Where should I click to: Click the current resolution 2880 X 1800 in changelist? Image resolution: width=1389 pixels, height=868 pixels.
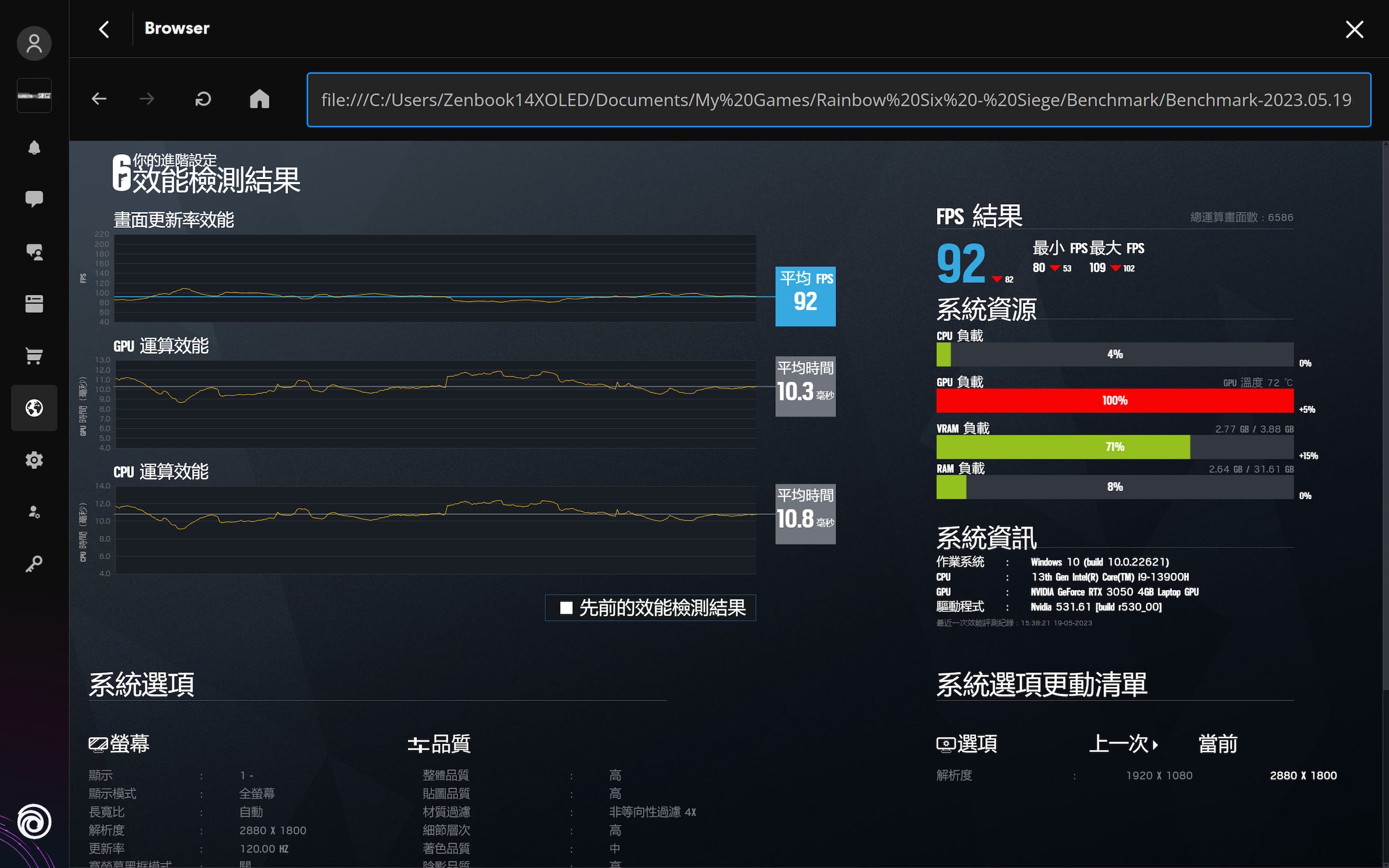point(1303,776)
